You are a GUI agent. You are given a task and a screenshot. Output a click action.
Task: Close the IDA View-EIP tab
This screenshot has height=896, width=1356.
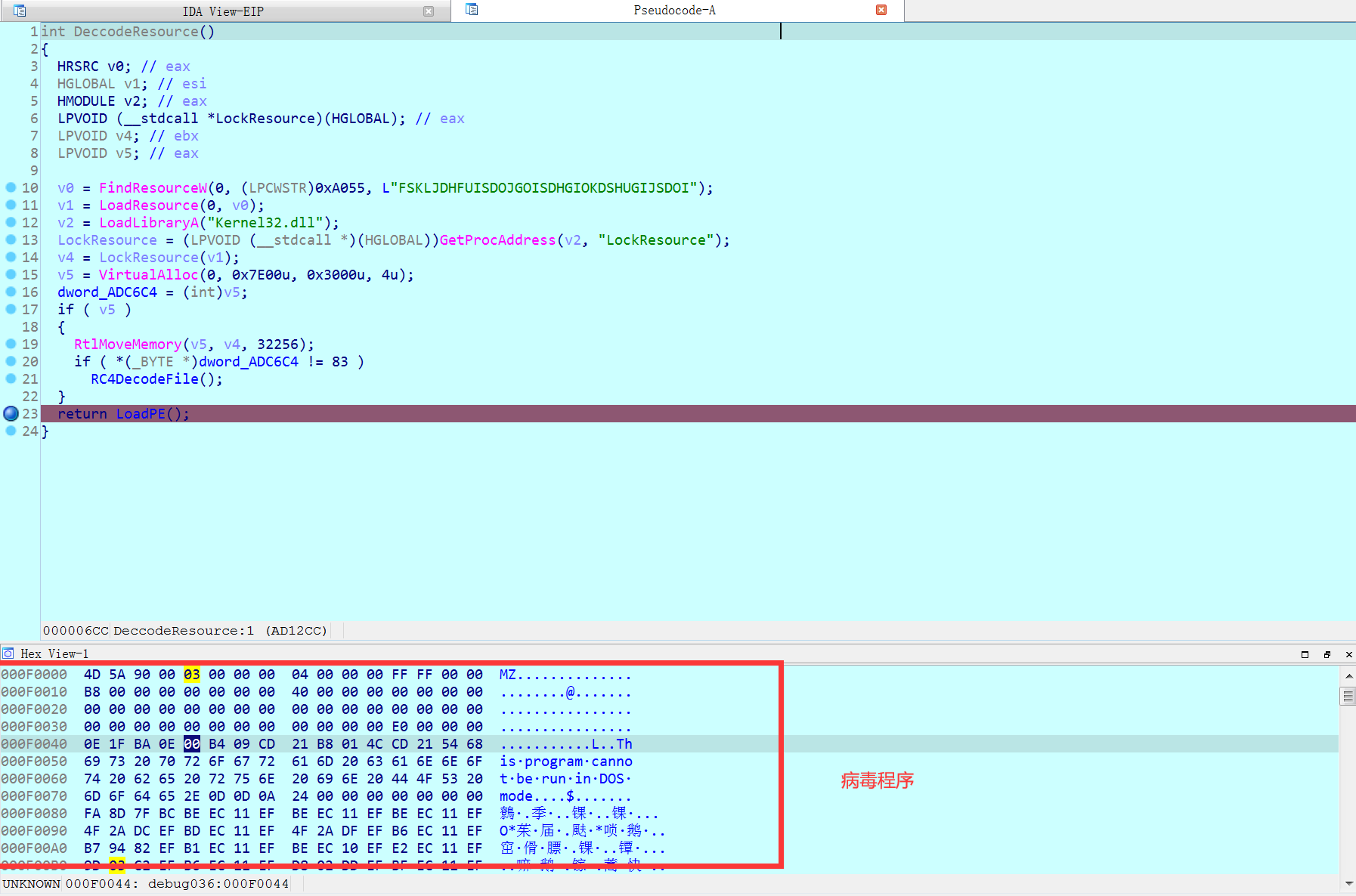429,11
